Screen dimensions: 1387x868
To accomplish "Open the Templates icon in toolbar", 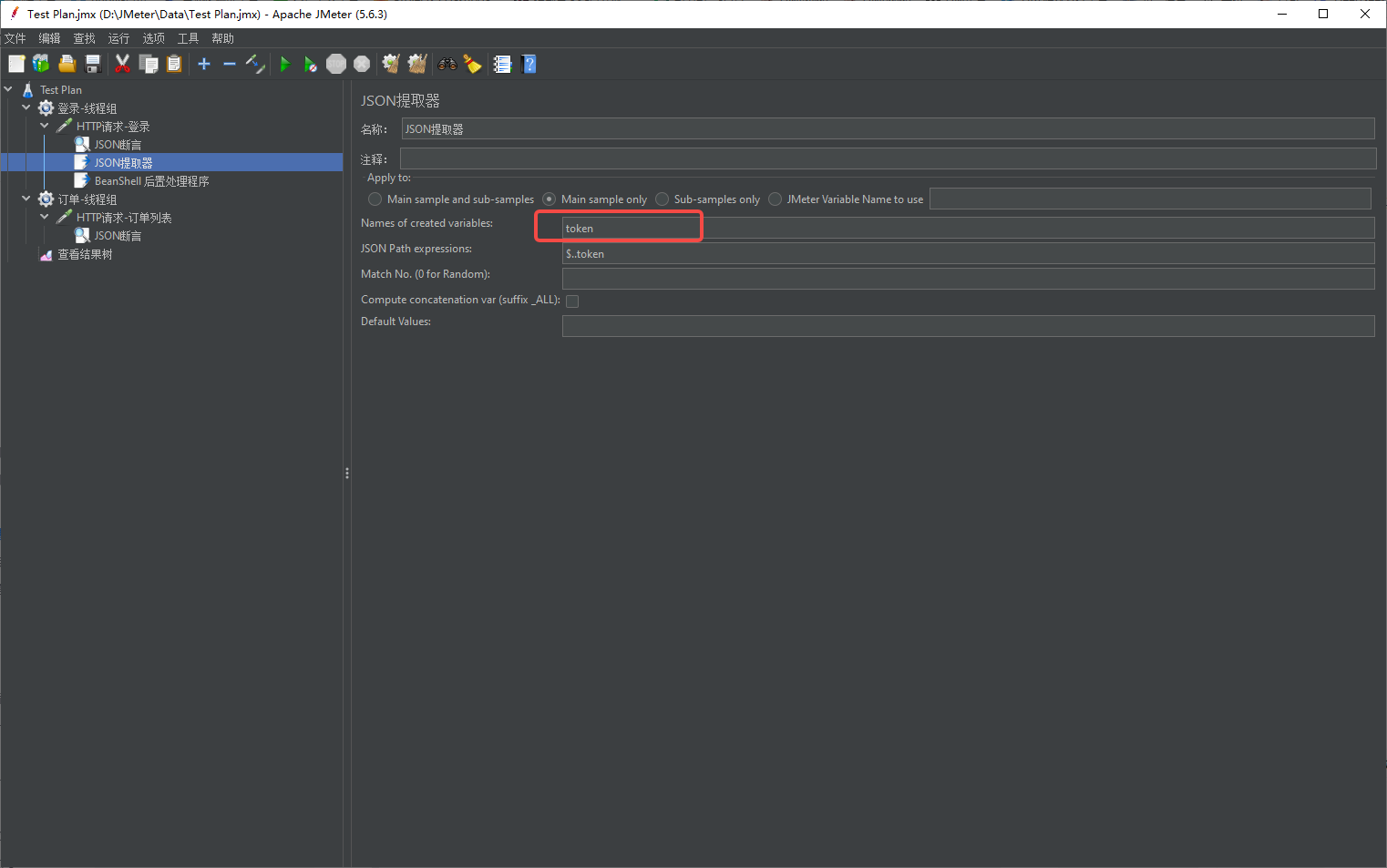I will (41, 64).
